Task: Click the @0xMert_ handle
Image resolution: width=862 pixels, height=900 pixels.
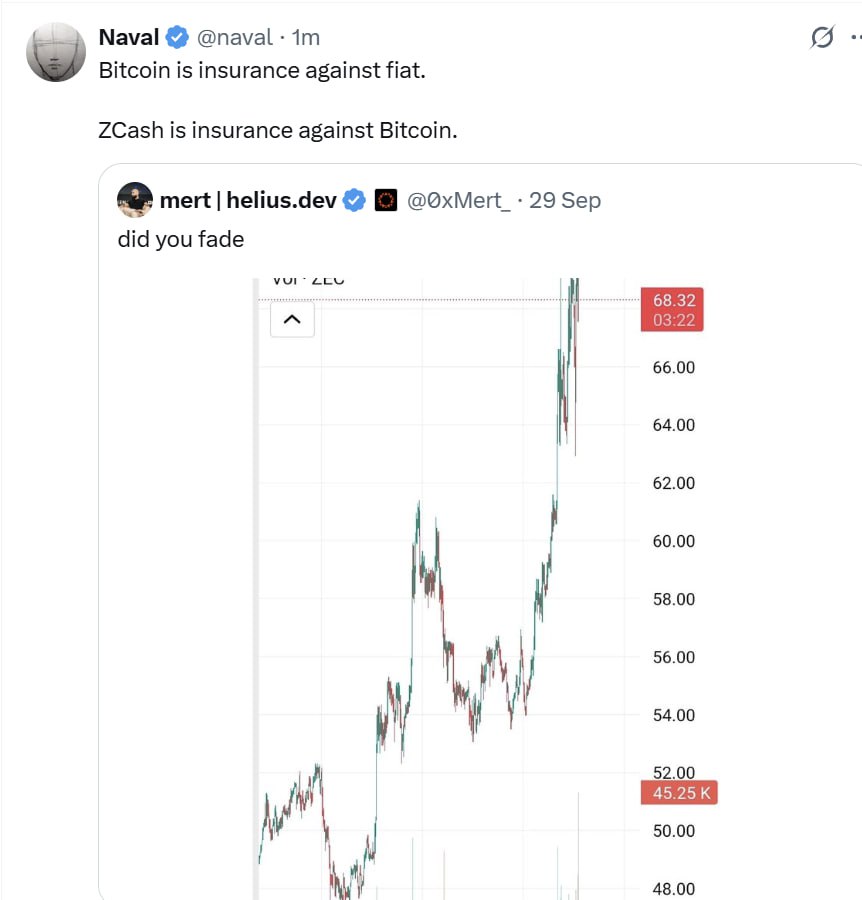Action: [x=458, y=200]
